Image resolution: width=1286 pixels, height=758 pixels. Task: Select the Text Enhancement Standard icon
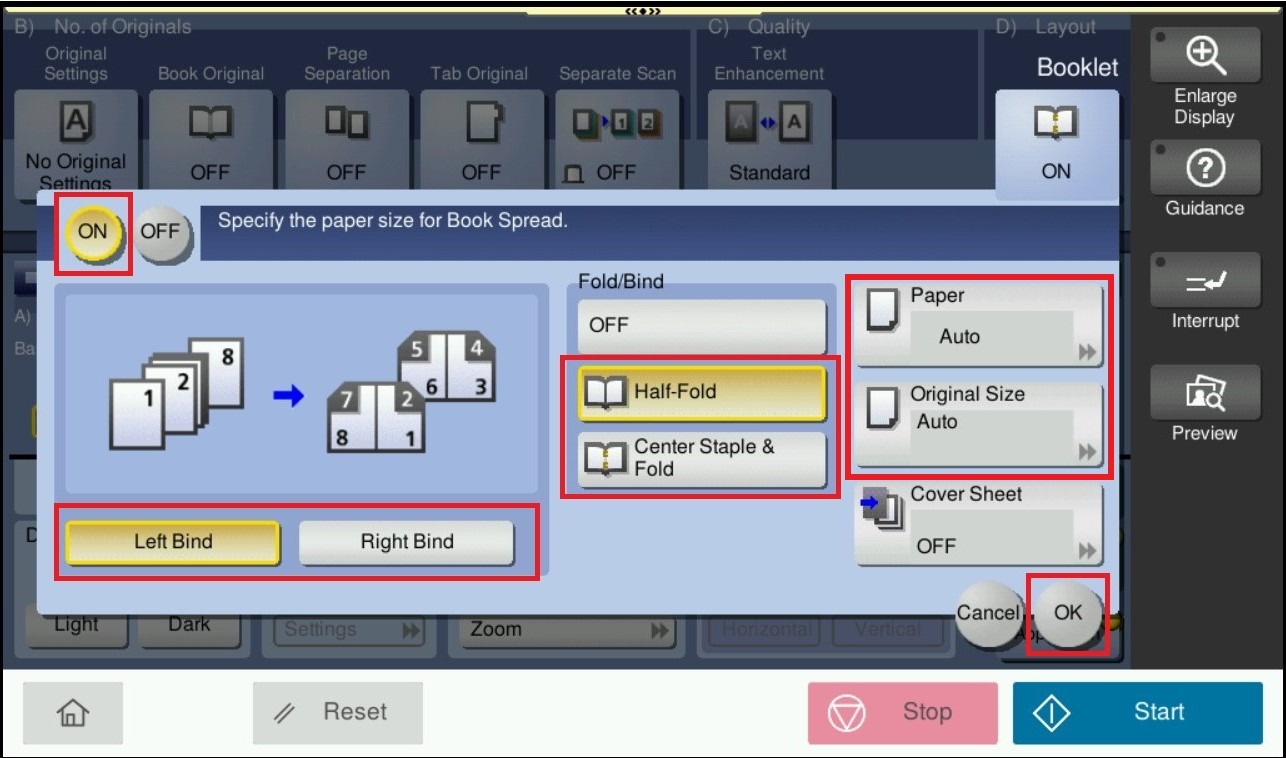tap(769, 123)
